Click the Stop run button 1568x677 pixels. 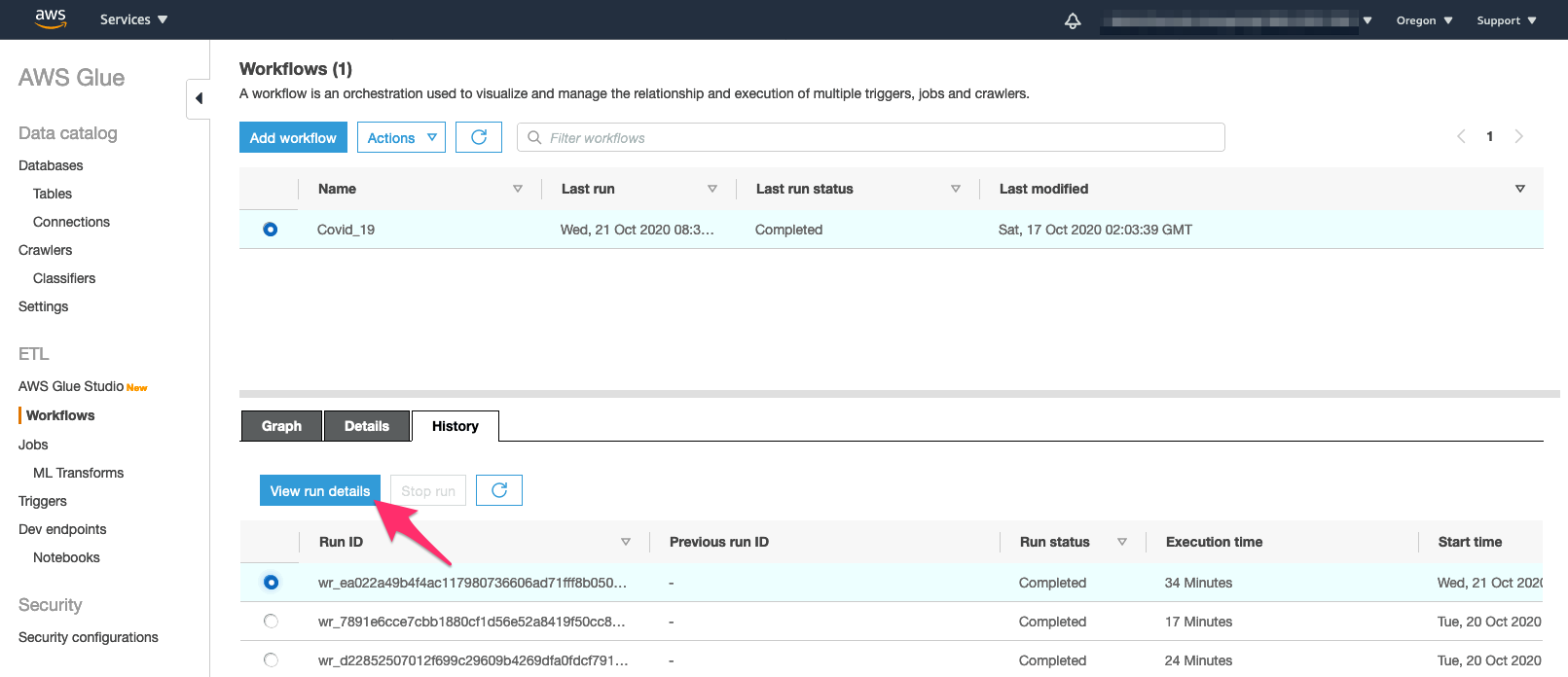coord(428,490)
